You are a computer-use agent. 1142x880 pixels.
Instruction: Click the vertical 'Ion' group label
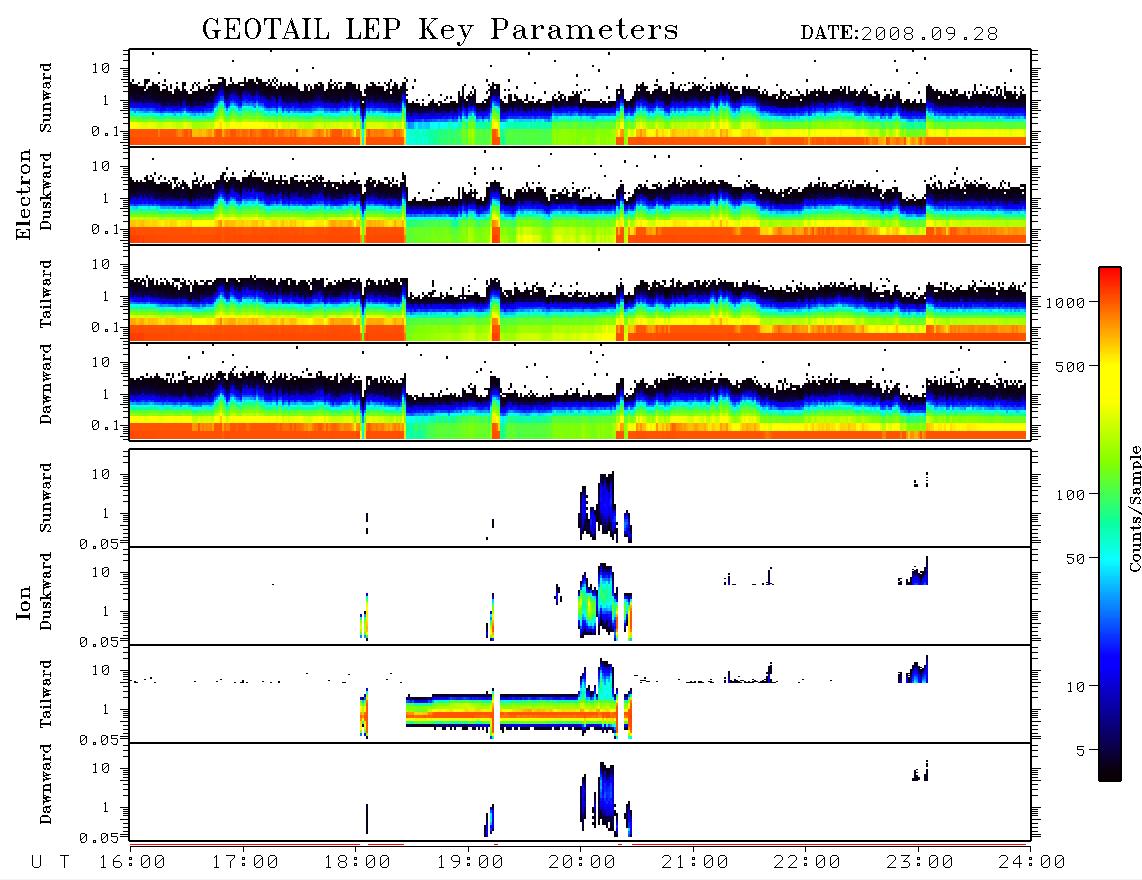click(24, 602)
